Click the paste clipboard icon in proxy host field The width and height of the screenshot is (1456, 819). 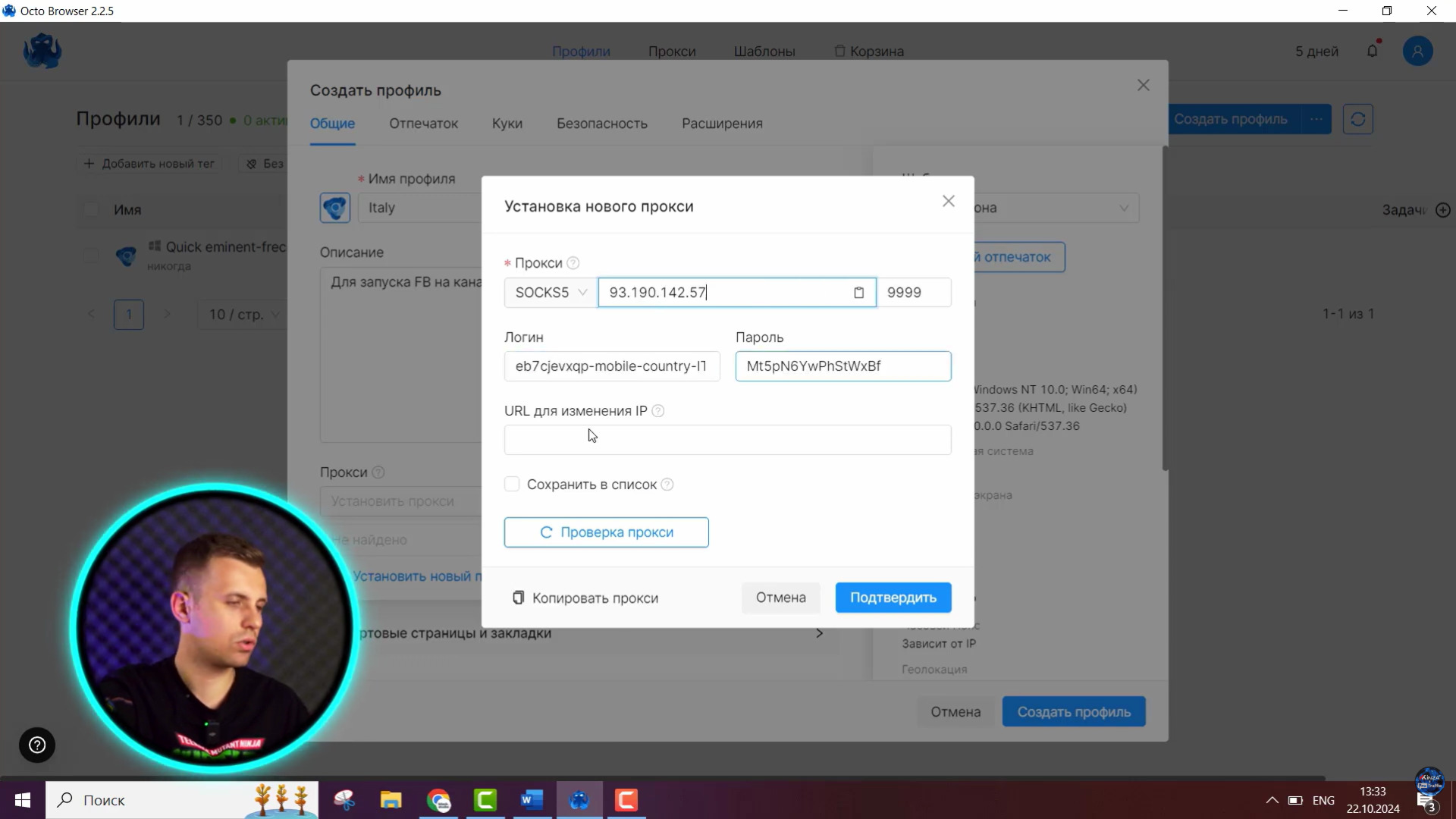(x=858, y=293)
